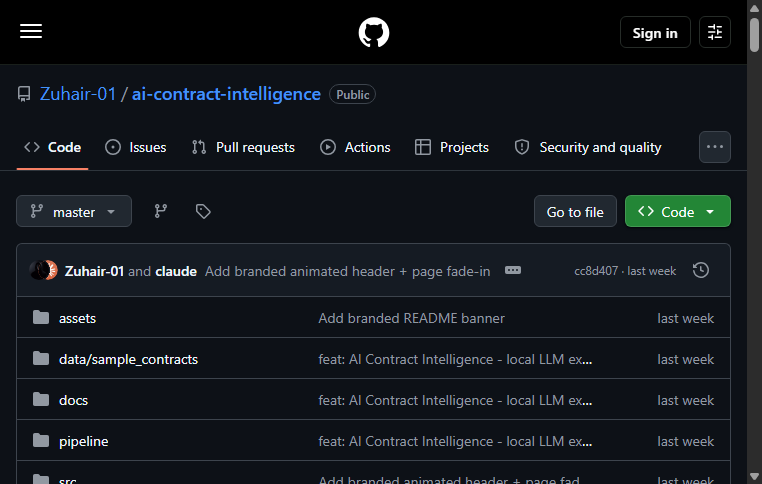Image resolution: width=762 pixels, height=484 pixels.
Task: Open the Projects tab
Action: pos(451,147)
